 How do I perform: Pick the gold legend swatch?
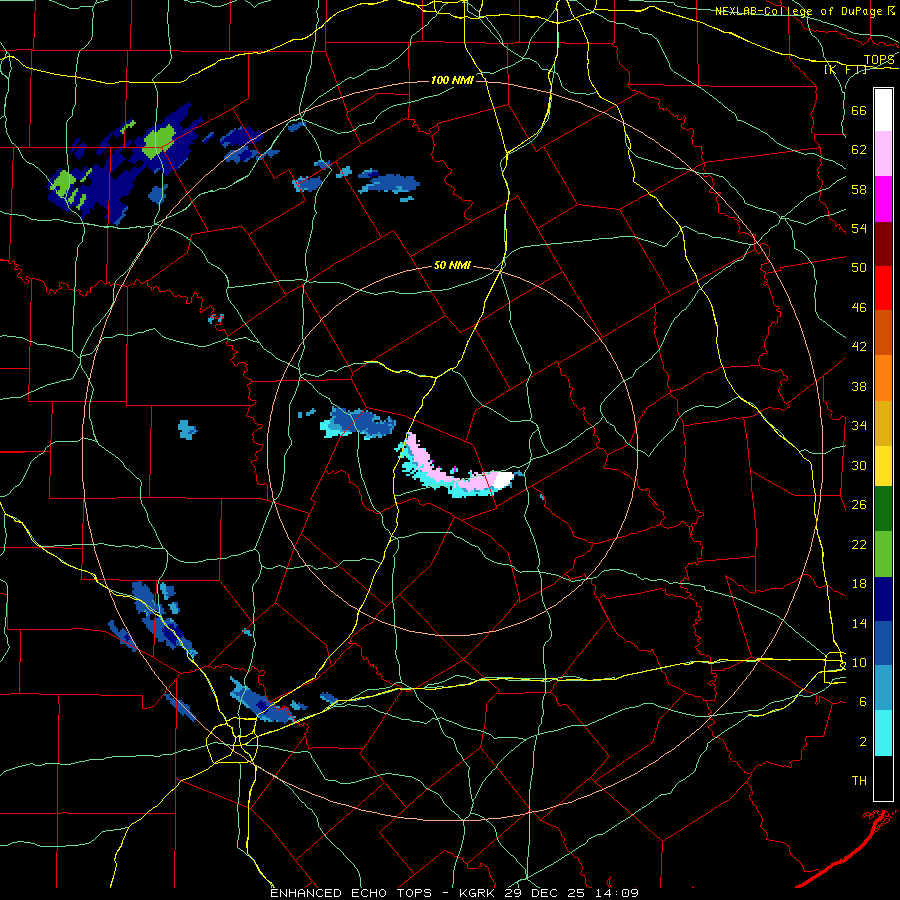tap(883, 423)
